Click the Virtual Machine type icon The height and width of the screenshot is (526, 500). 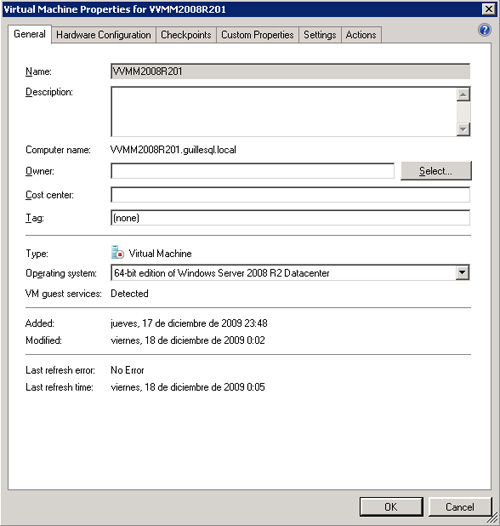coord(117,252)
